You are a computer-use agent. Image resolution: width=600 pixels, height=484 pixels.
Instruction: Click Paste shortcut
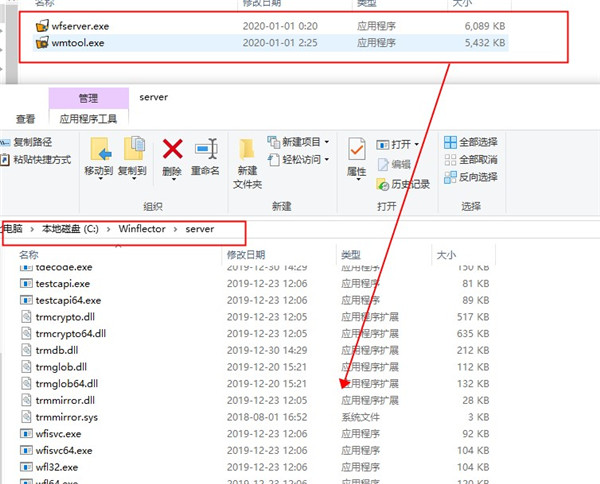pos(36,160)
